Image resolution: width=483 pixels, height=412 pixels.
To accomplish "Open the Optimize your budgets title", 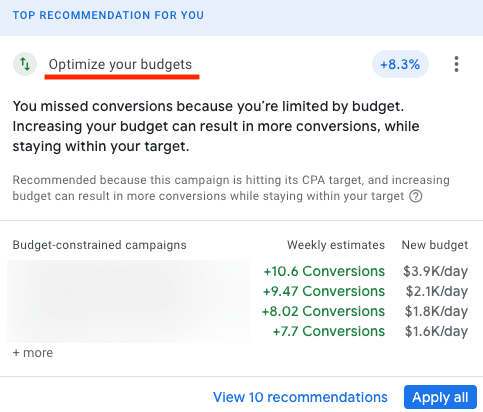I will (x=120, y=64).
